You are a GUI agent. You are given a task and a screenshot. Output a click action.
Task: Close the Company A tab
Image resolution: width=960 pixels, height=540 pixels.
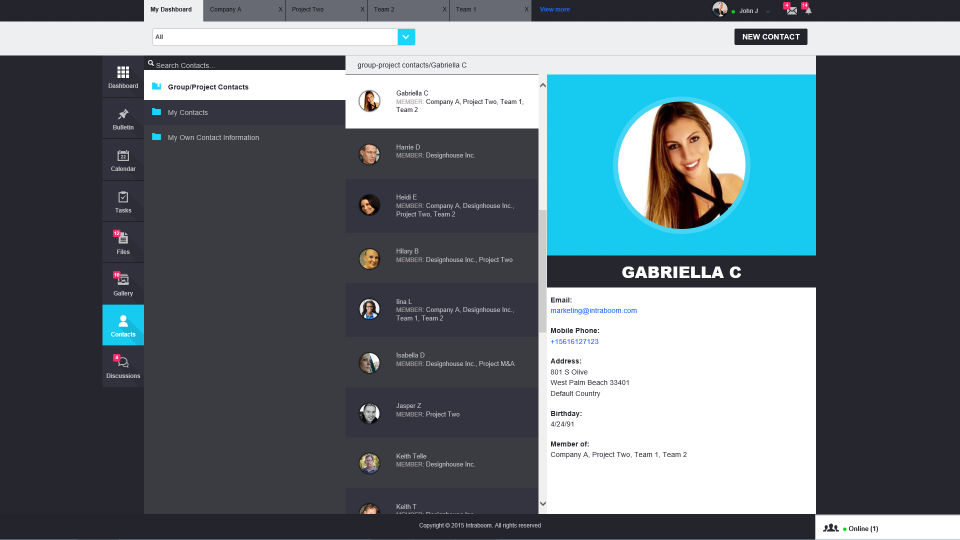point(280,10)
